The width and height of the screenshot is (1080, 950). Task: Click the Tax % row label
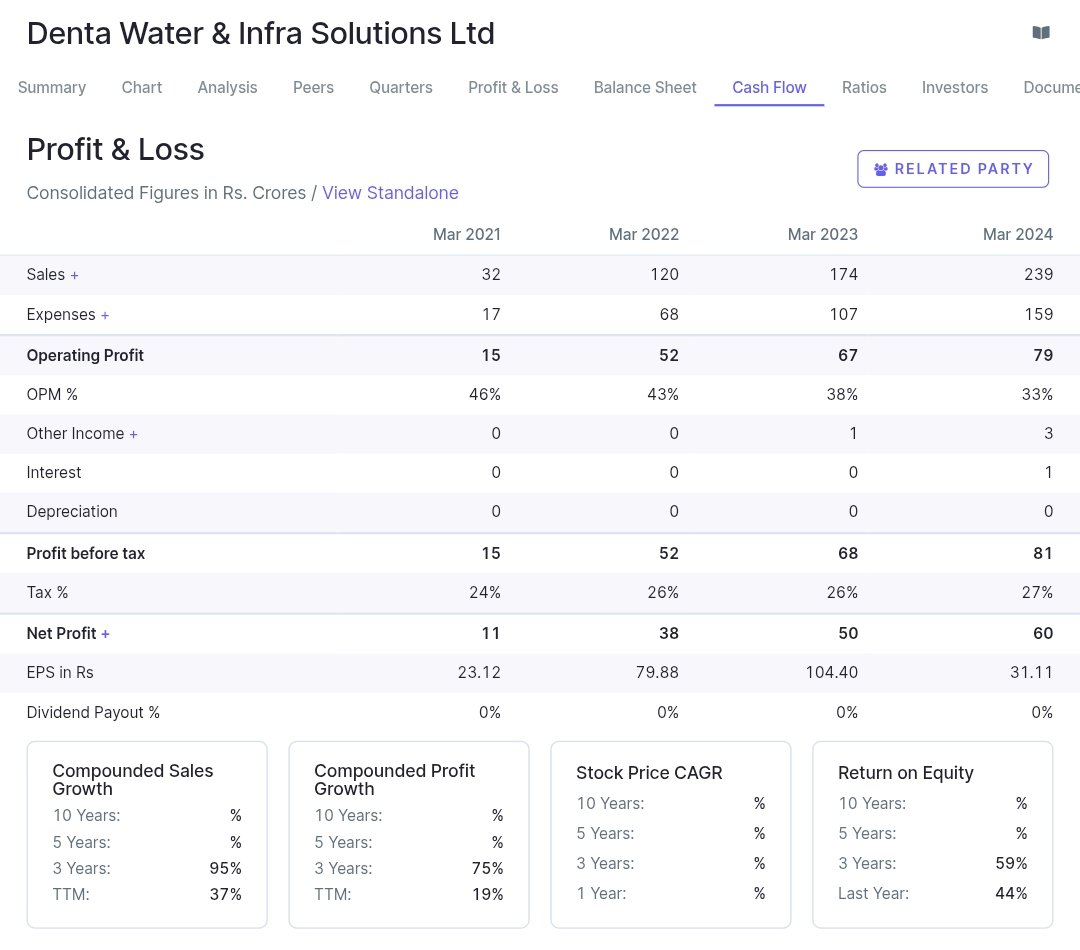tap(47, 592)
